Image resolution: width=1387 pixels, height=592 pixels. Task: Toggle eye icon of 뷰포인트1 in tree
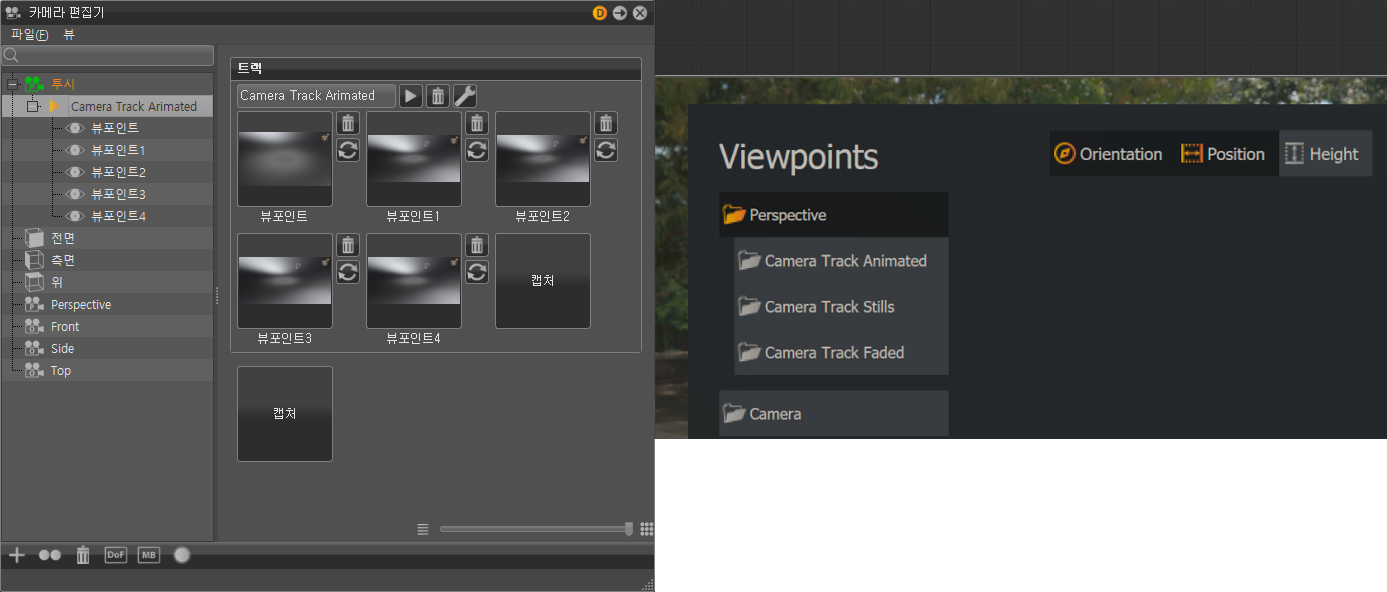76,150
